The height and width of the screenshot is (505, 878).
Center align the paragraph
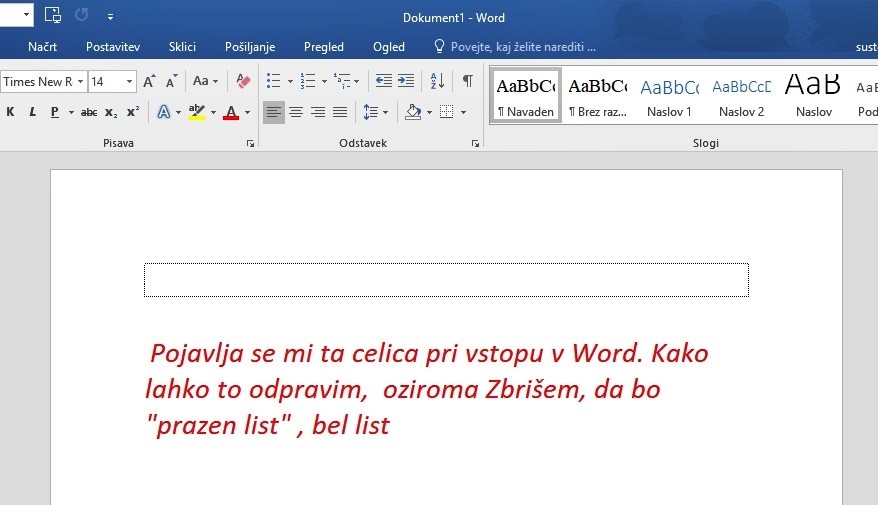[x=296, y=112]
